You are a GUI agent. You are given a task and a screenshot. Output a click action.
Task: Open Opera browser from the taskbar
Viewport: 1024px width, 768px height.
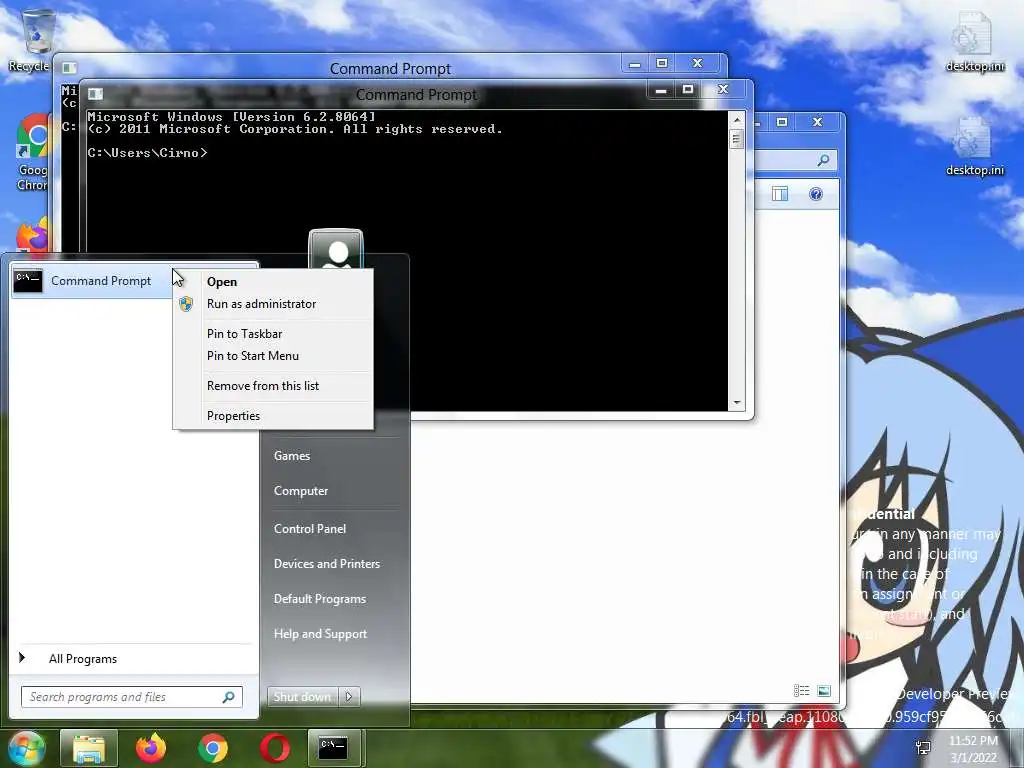[275, 748]
